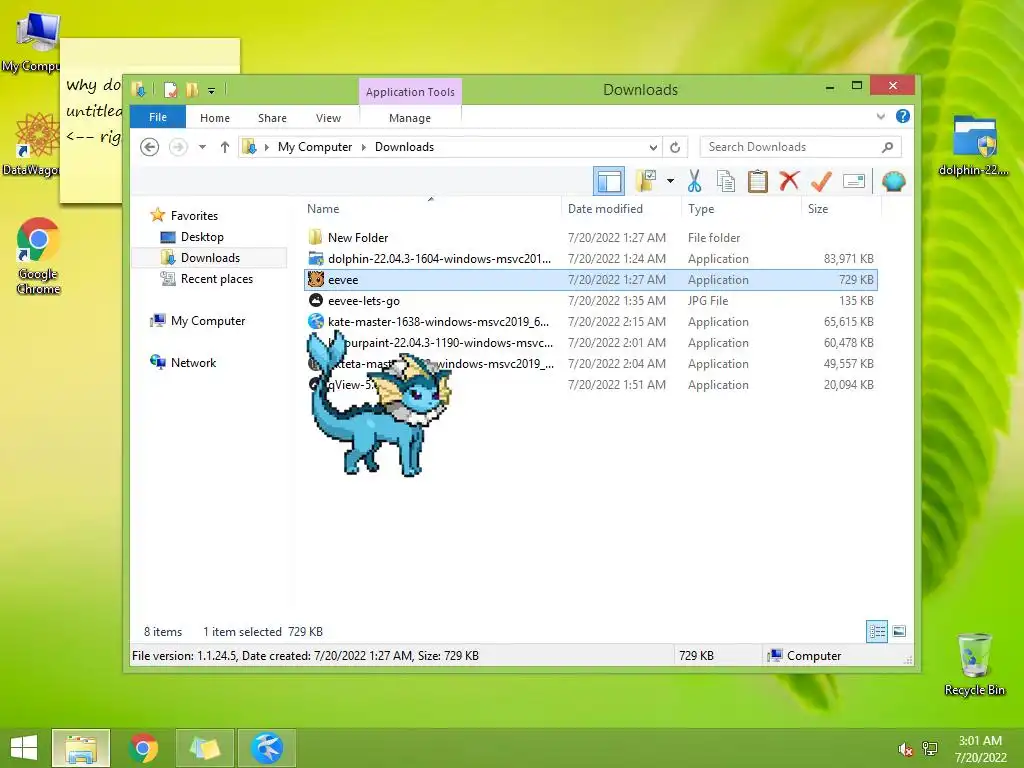The height and width of the screenshot is (768, 1024).
Task: Select the eevee-lets-go JPG file
Action: pos(591,300)
